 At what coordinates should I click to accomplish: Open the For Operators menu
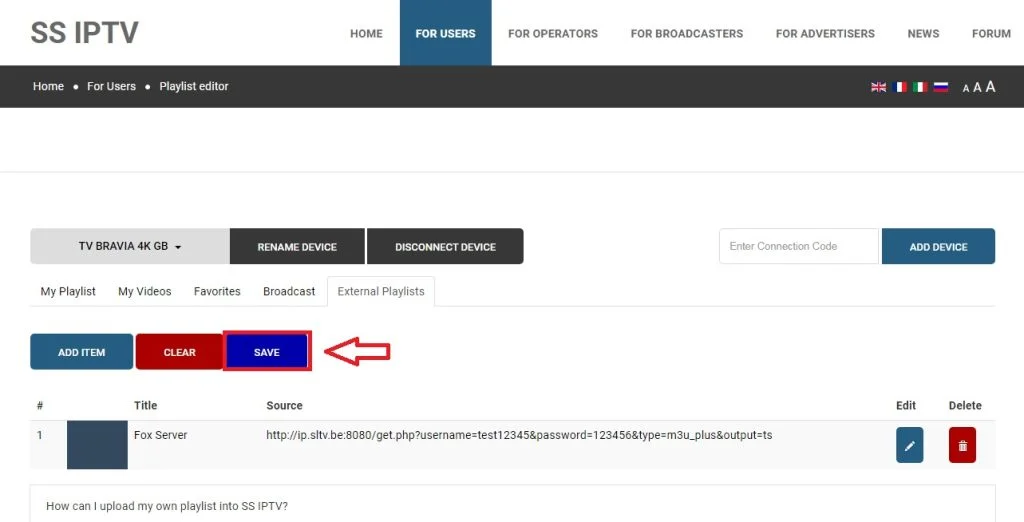coord(553,33)
